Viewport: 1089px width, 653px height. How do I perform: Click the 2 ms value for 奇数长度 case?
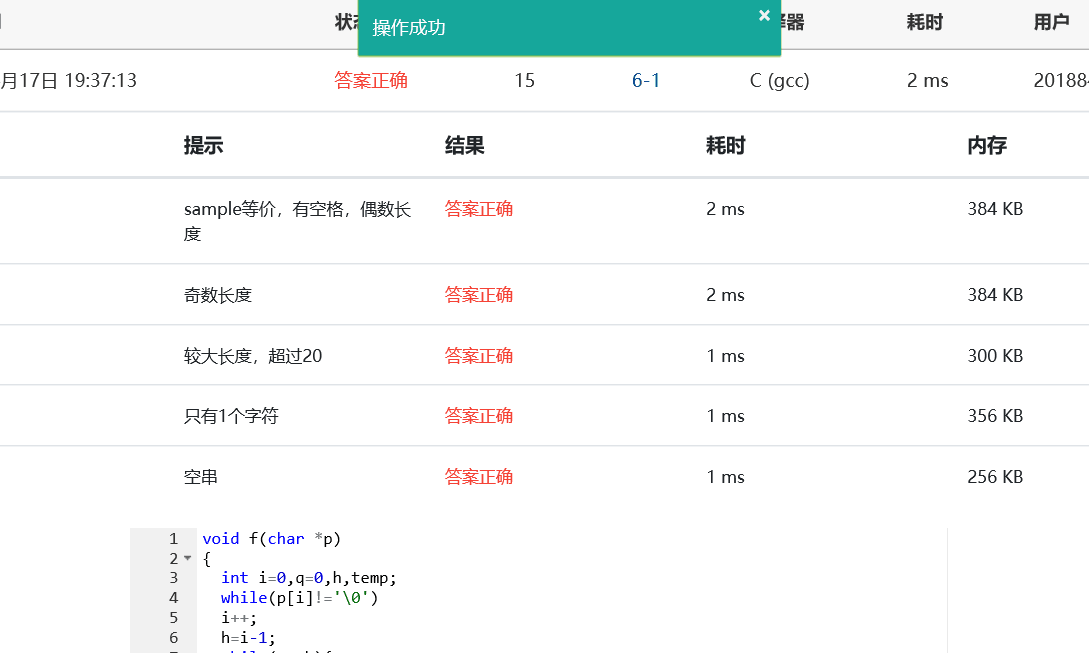tap(725, 295)
